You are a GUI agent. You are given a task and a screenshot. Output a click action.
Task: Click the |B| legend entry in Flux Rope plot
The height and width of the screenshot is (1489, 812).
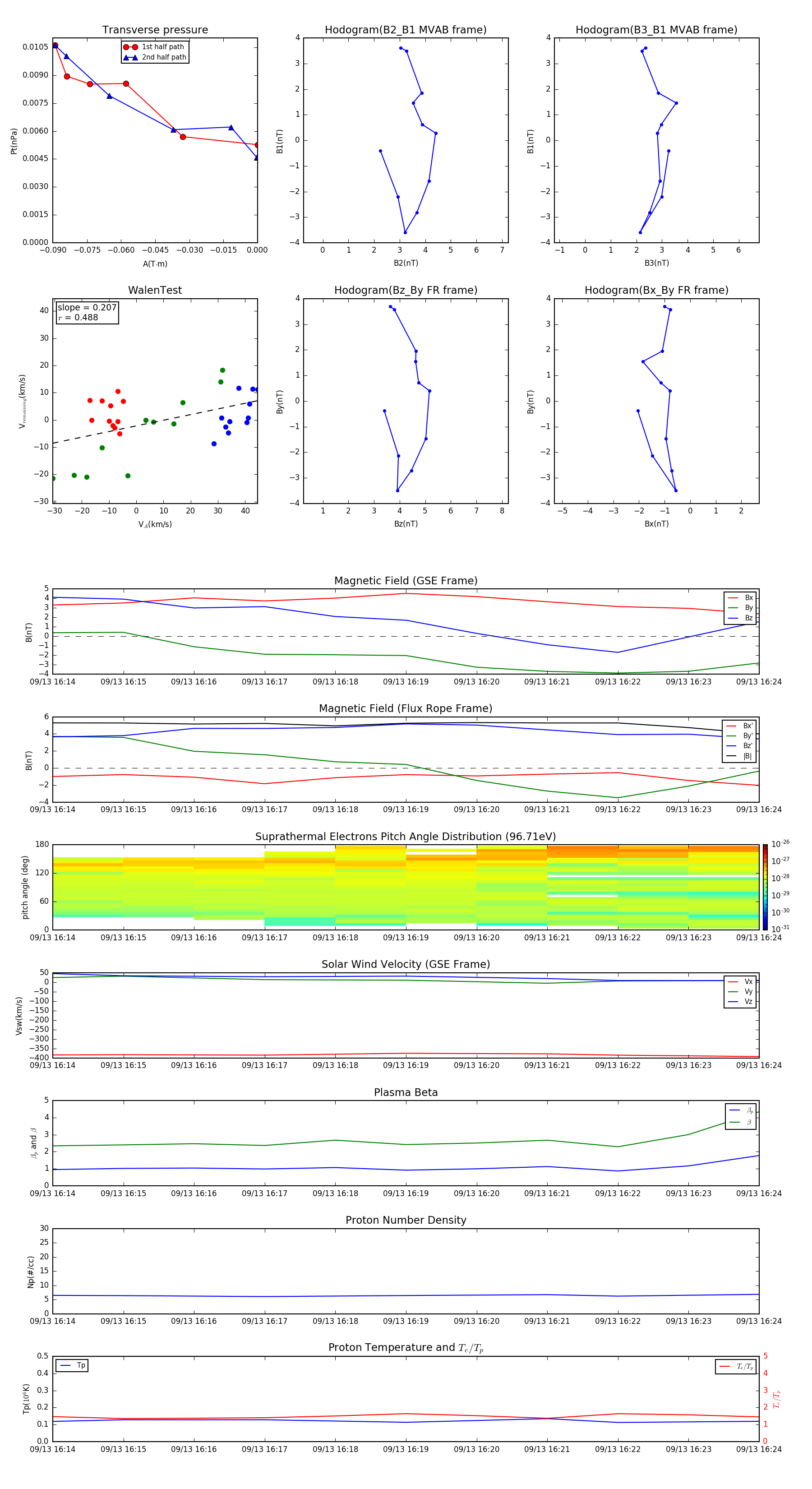(x=739, y=756)
